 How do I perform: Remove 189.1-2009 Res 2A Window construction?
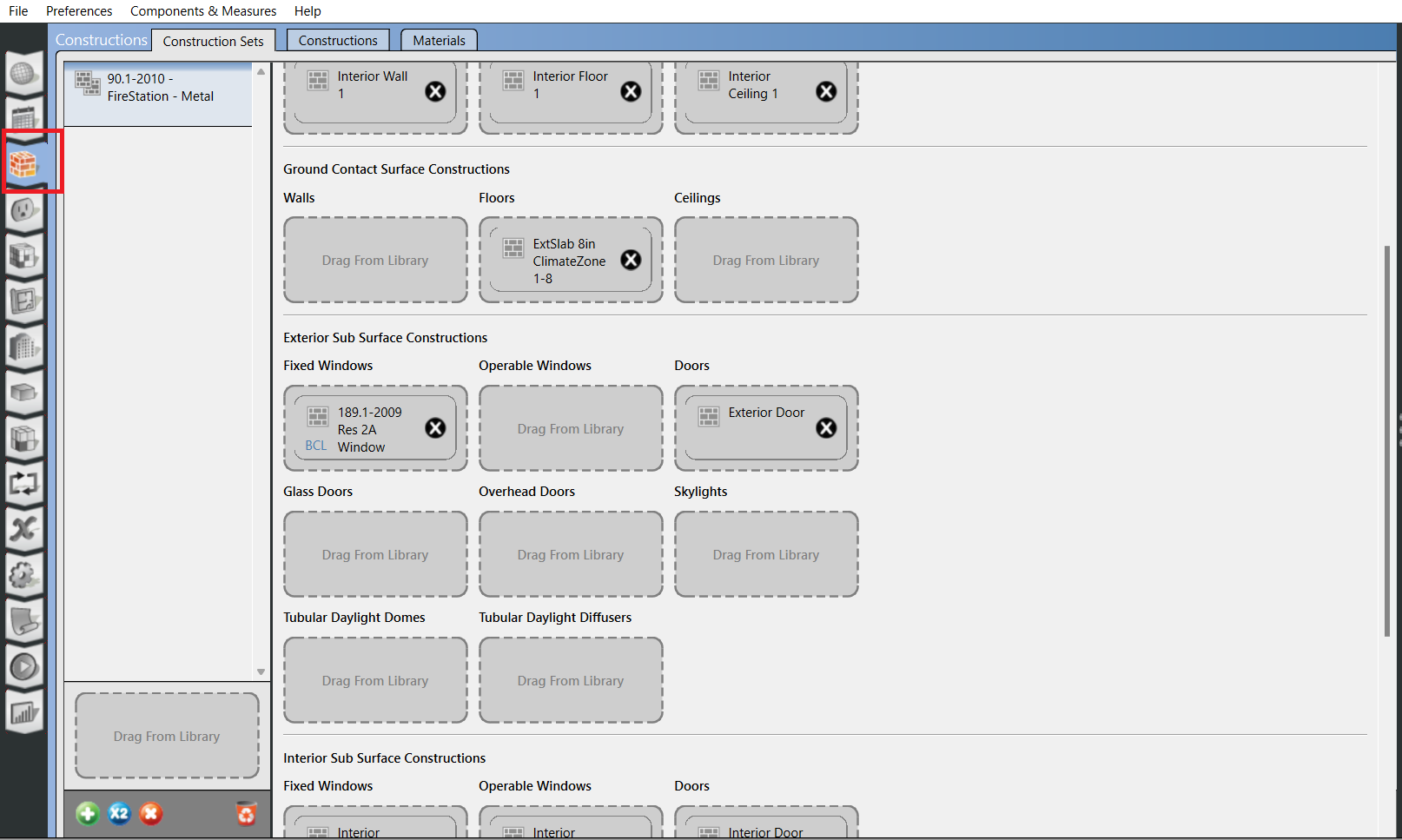click(x=435, y=427)
